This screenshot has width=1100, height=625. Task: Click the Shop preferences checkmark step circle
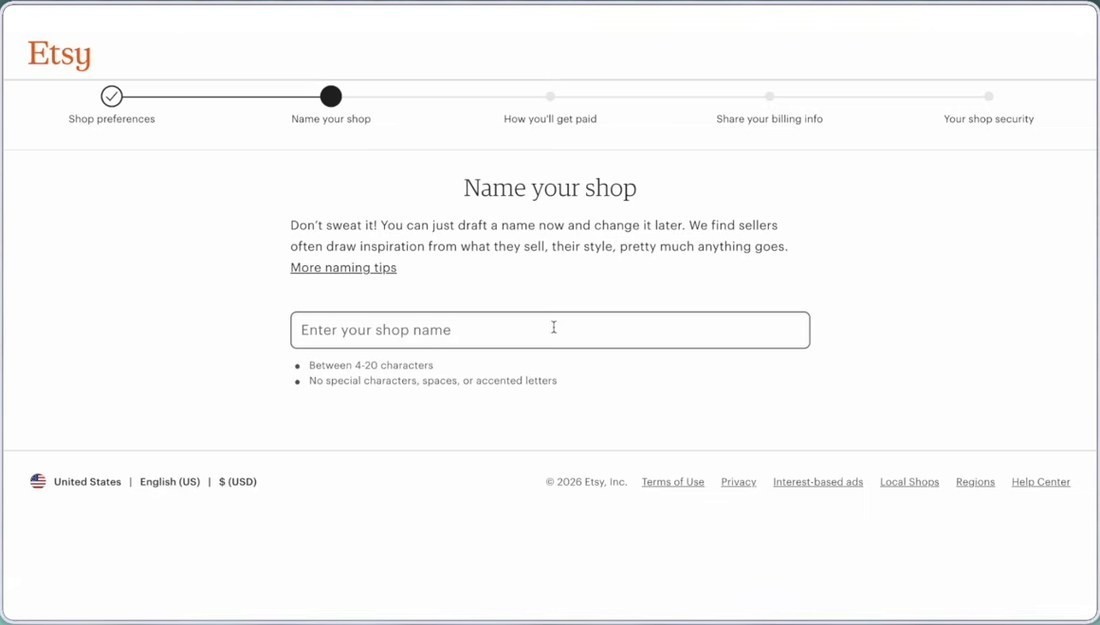click(x=112, y=96)
